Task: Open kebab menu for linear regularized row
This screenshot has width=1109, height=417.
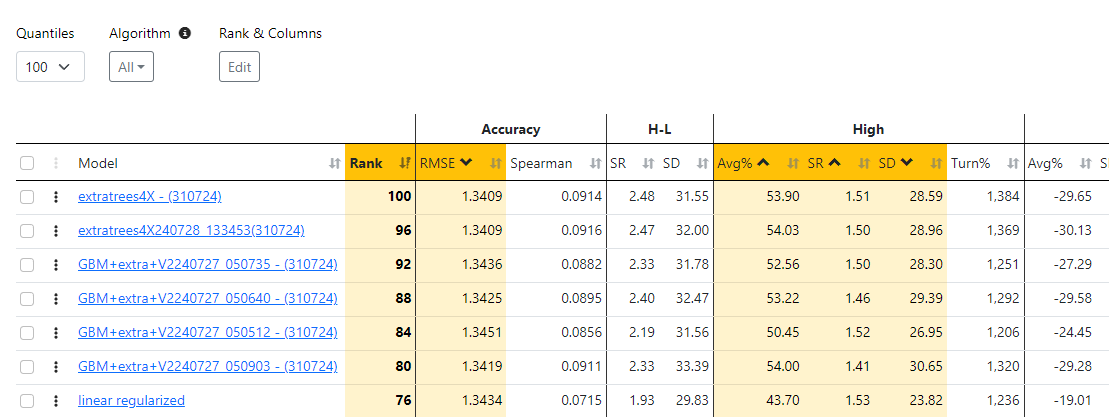Action: [56, 401]
